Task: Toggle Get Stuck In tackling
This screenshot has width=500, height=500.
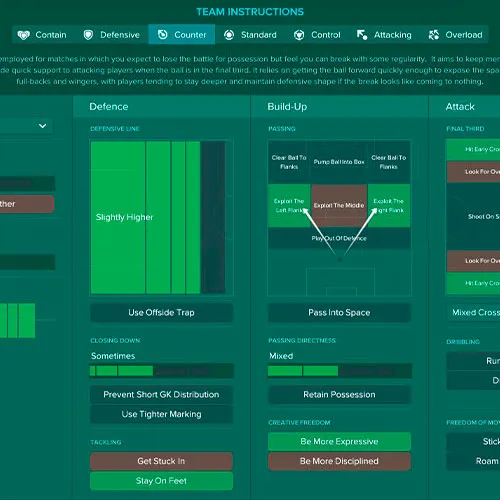Action: [x=161, y=461]
